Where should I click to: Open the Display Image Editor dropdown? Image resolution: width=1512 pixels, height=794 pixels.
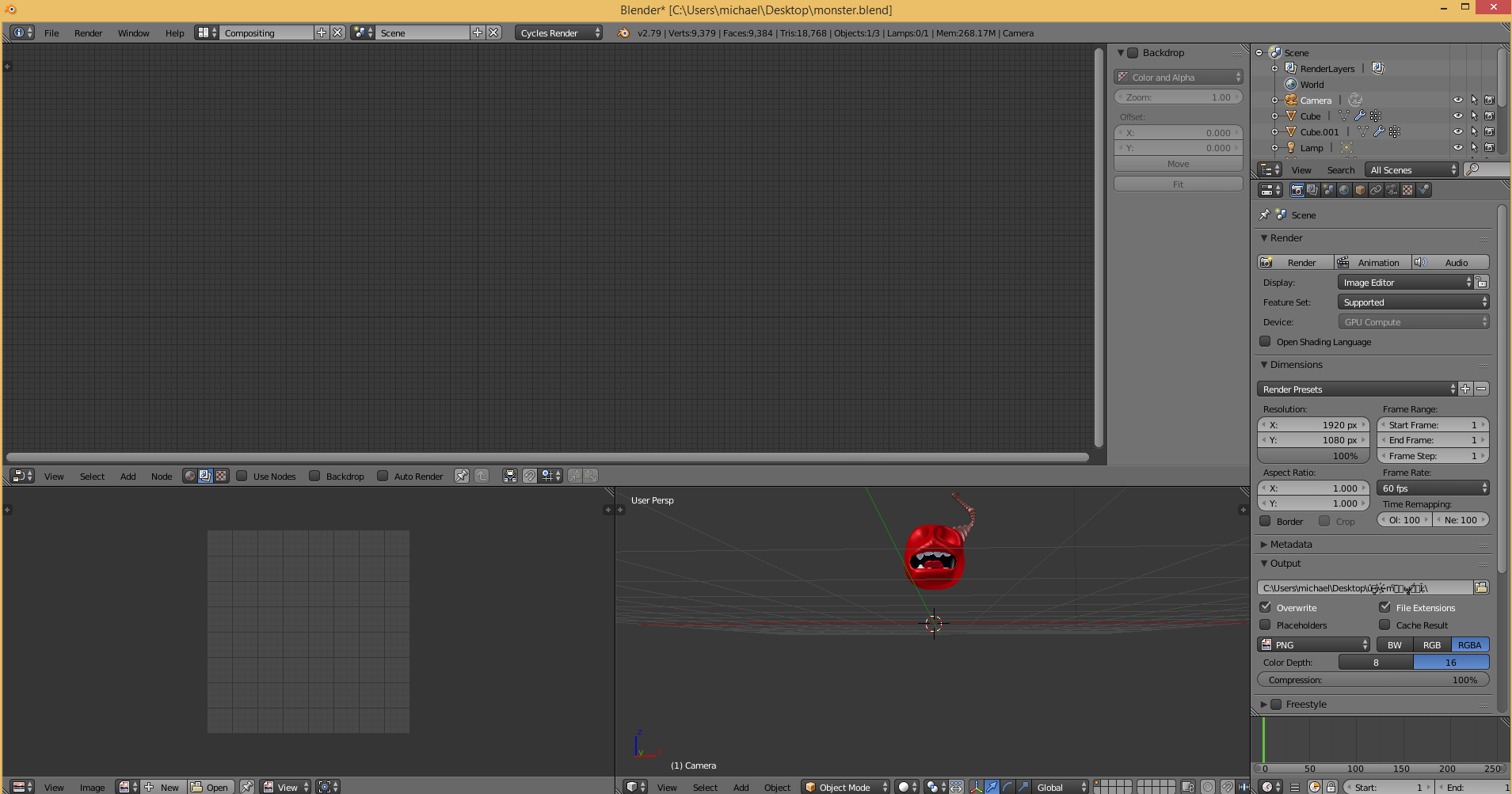(x=1406, y=283)
